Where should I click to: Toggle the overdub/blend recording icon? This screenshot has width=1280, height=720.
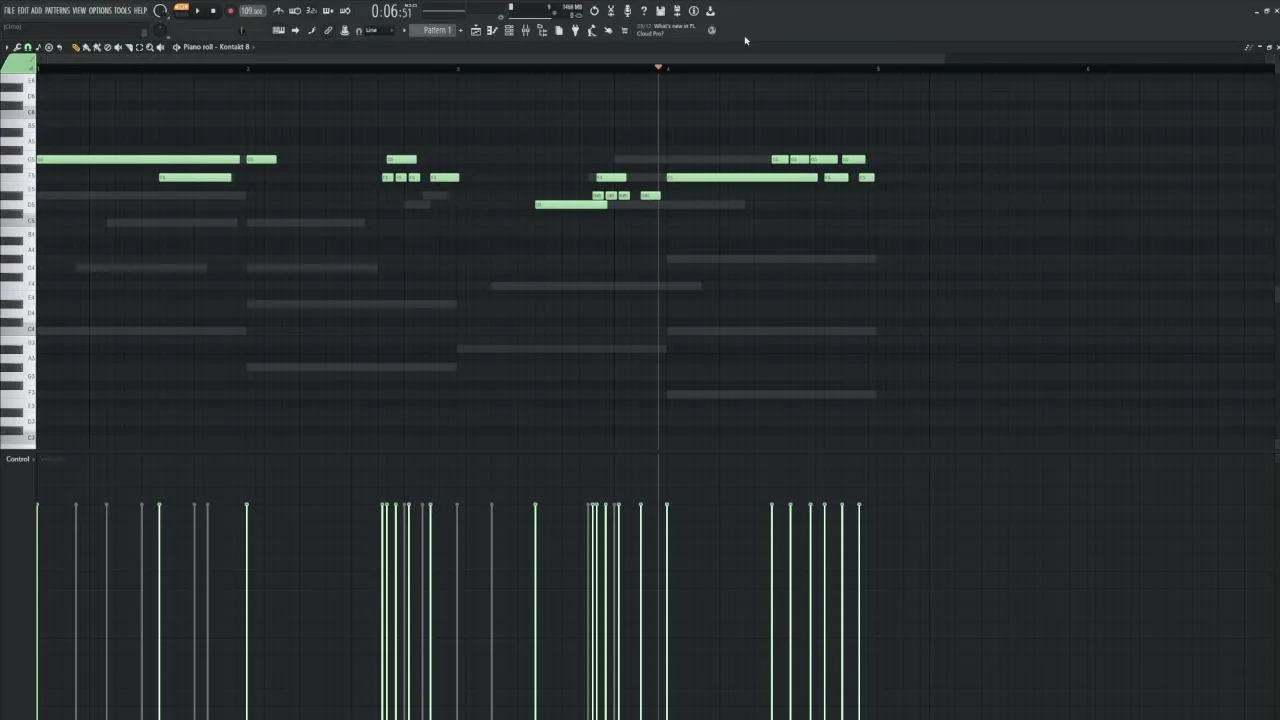(x=328, y=11)
